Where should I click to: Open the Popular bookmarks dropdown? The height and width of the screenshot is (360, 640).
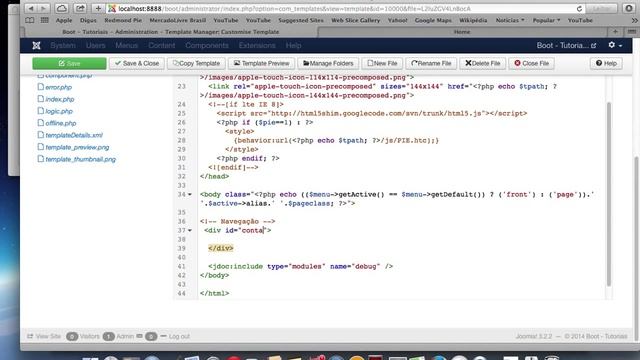coord(546,20)
